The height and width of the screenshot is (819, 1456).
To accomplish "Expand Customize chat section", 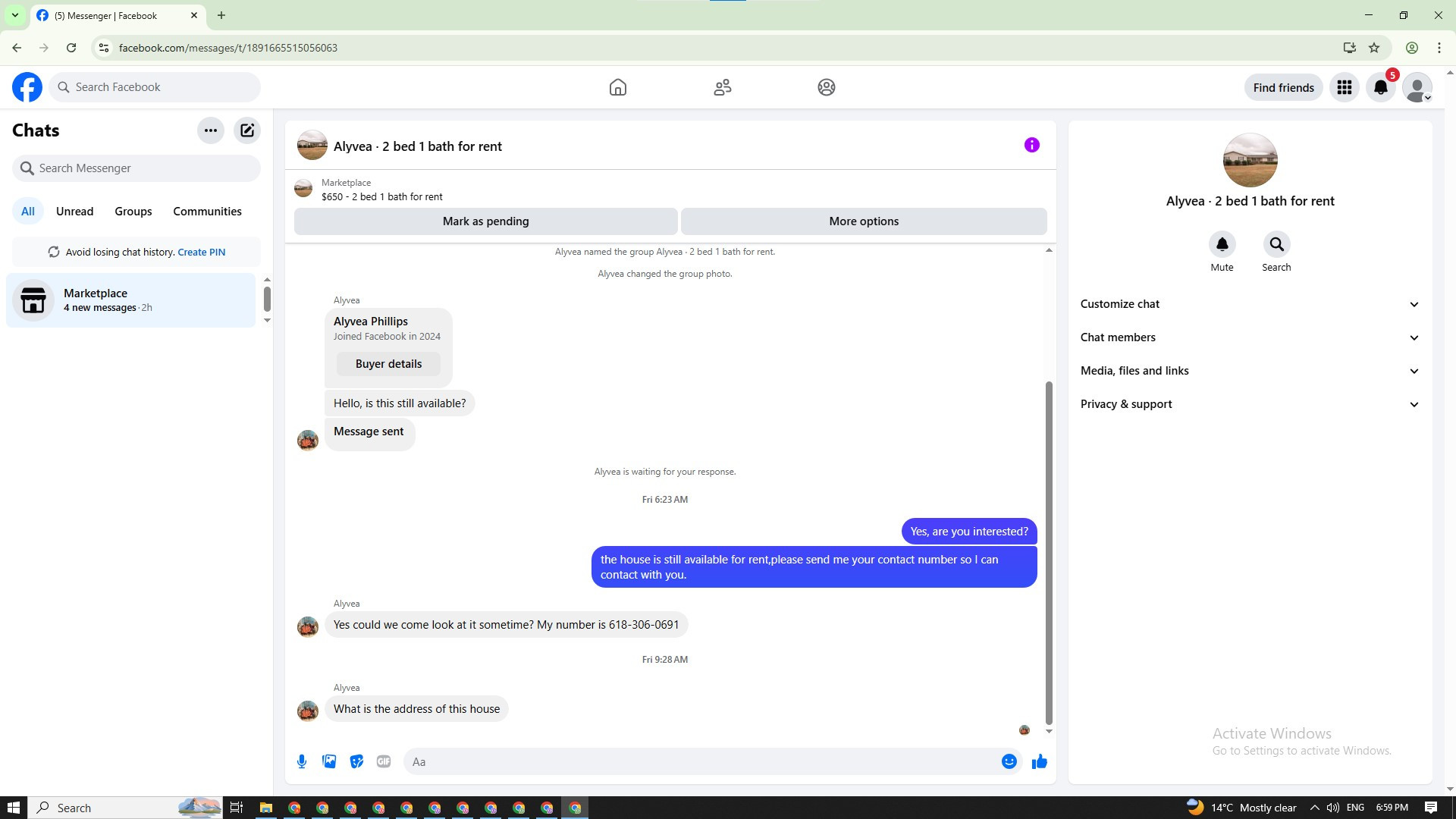I will (x=1249, y=304).
